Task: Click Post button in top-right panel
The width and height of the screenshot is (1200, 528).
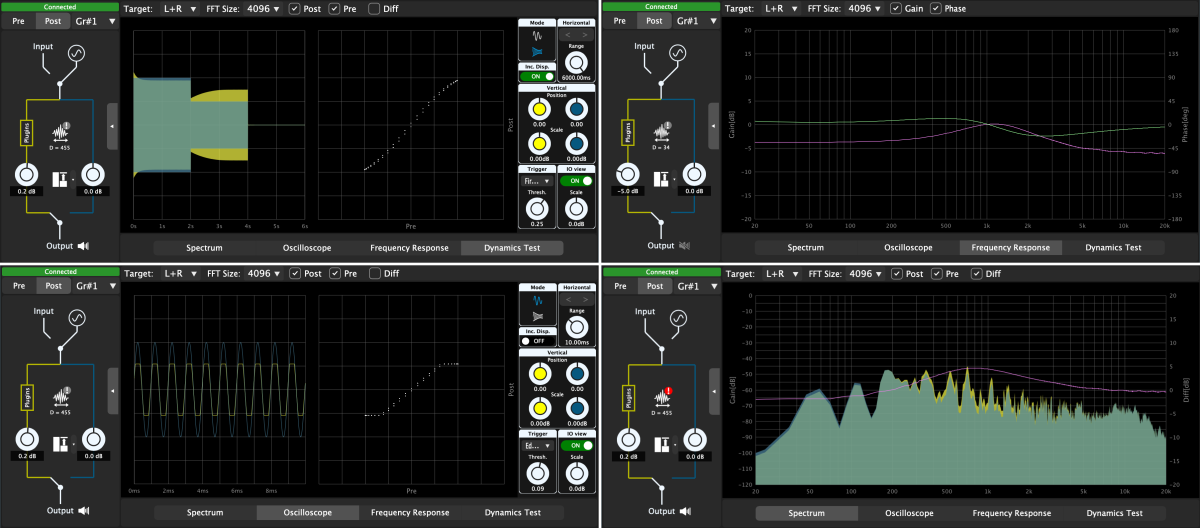Action: 654,21
